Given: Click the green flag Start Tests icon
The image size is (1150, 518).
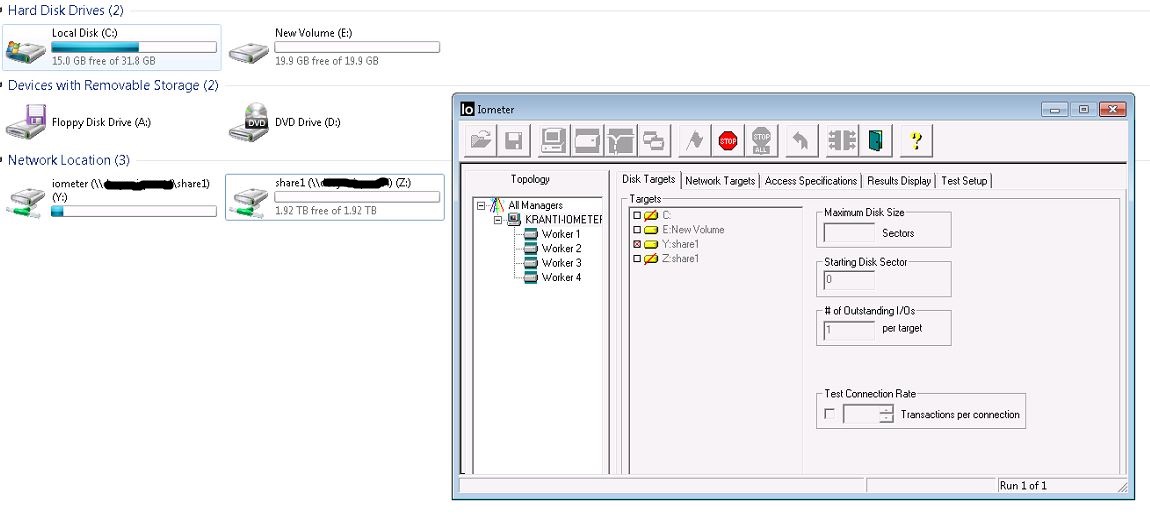Looking at the screenshot, I should click(x=694, y=140).
